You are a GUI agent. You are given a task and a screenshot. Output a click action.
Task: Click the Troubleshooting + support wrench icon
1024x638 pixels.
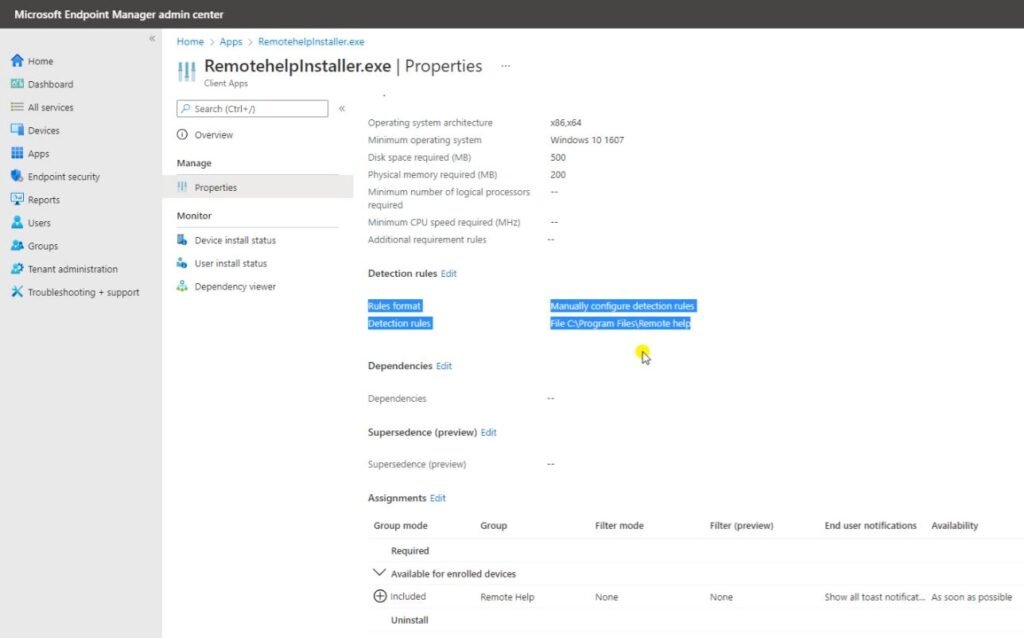pyautogui.click(x=17, y=292)
